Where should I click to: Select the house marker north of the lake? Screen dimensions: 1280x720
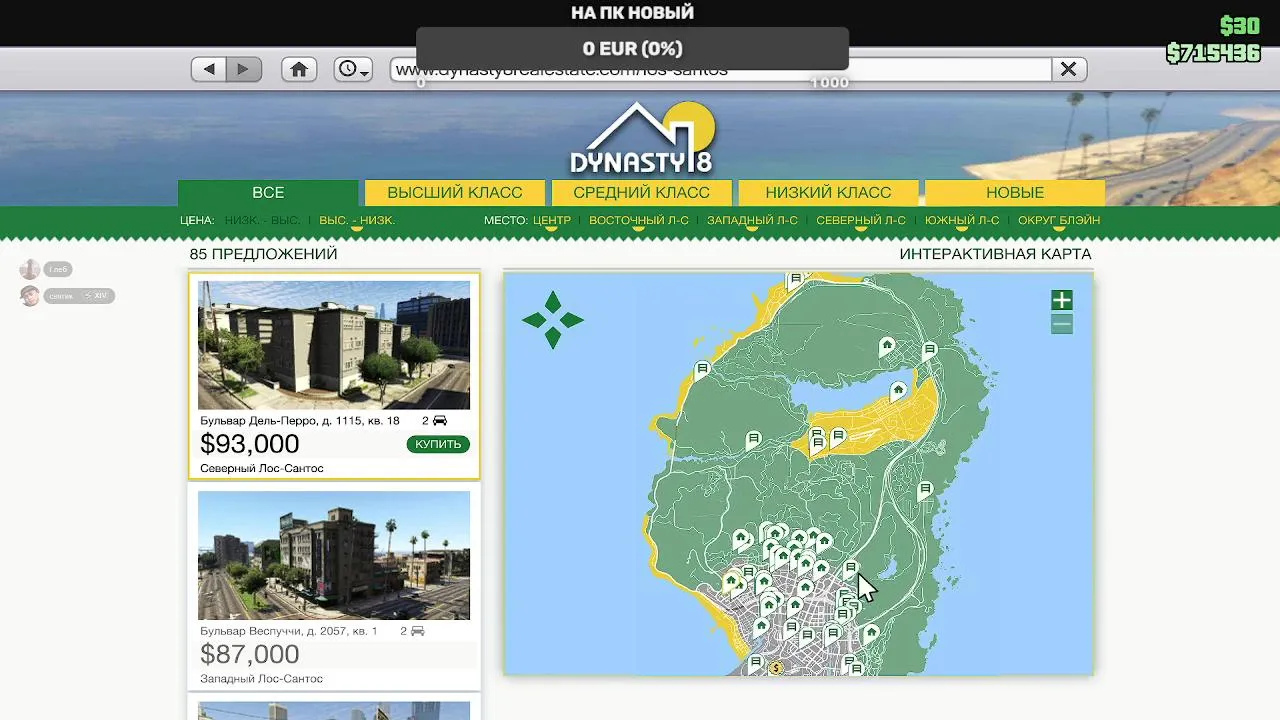tap(886, 346)
